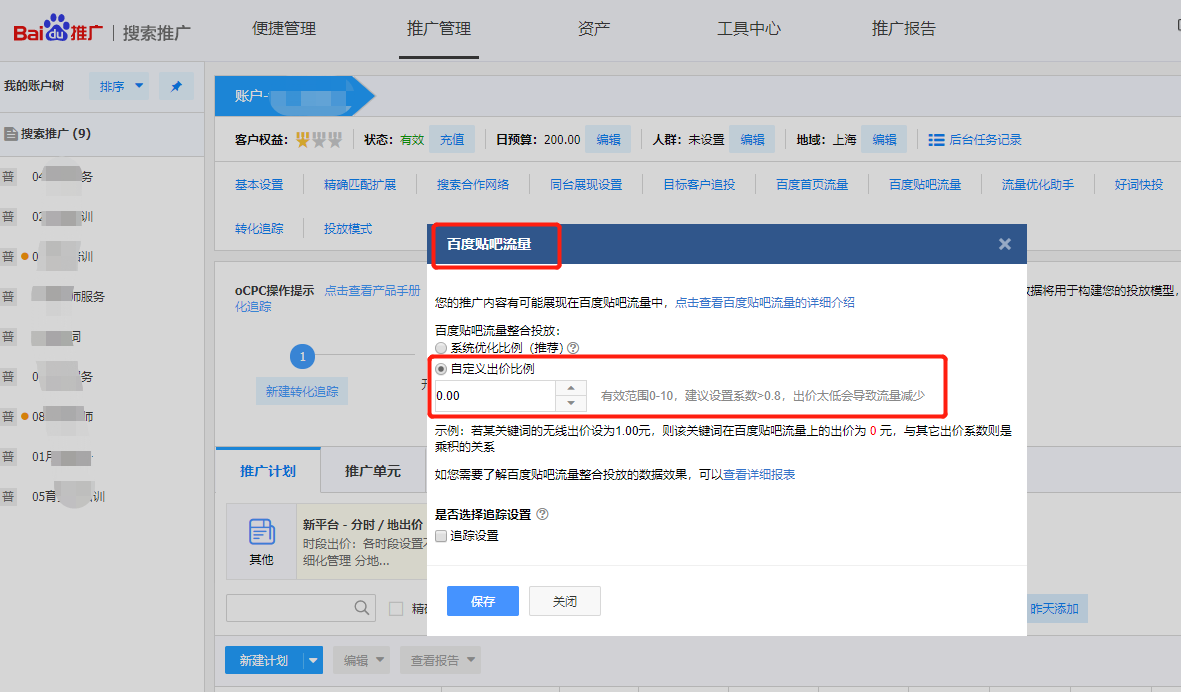1181x692 pixels.
Task: Click the 关闭 button
Action: [x=565, y=601]
